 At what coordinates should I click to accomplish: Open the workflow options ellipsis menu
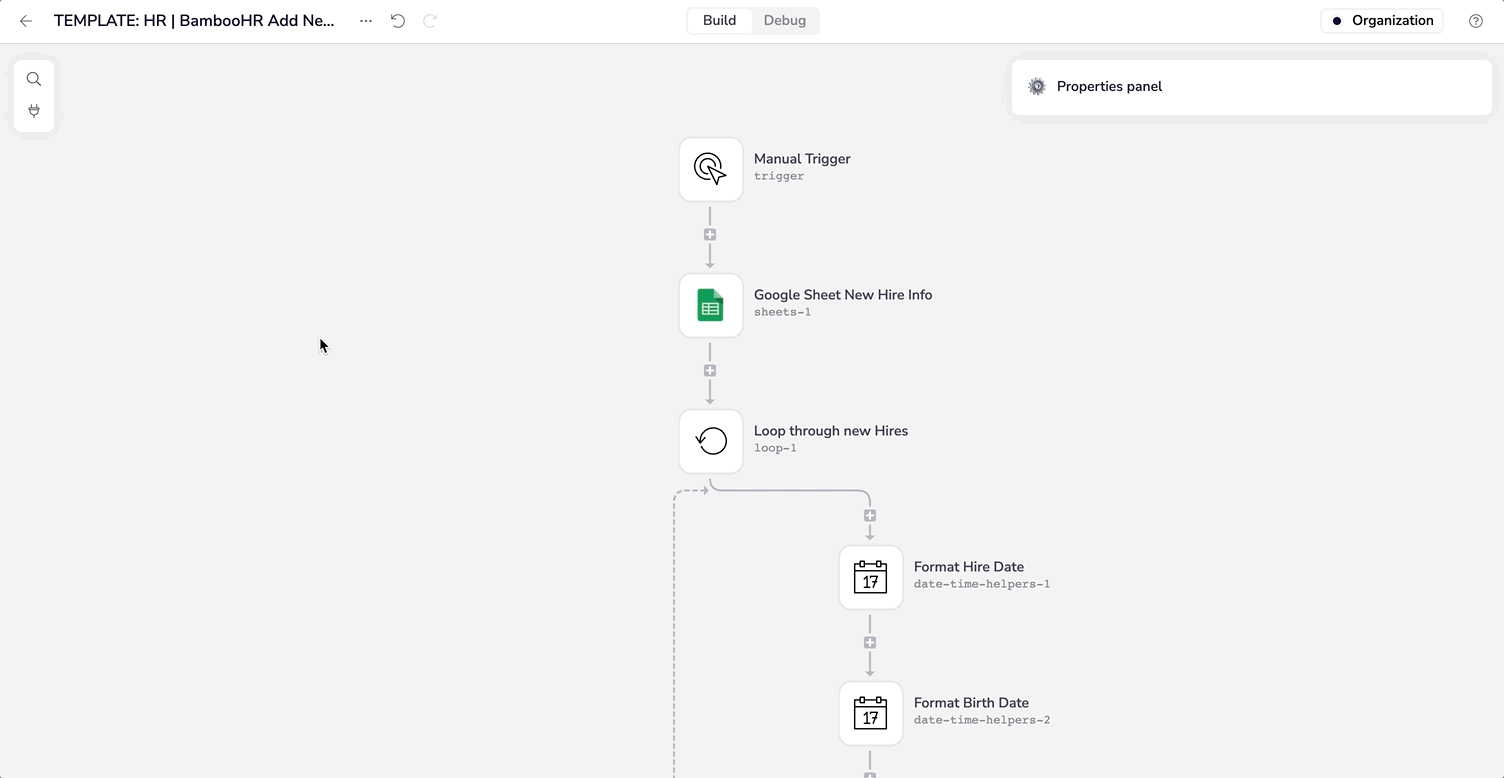pyautogui.click(x=365, y=20)
